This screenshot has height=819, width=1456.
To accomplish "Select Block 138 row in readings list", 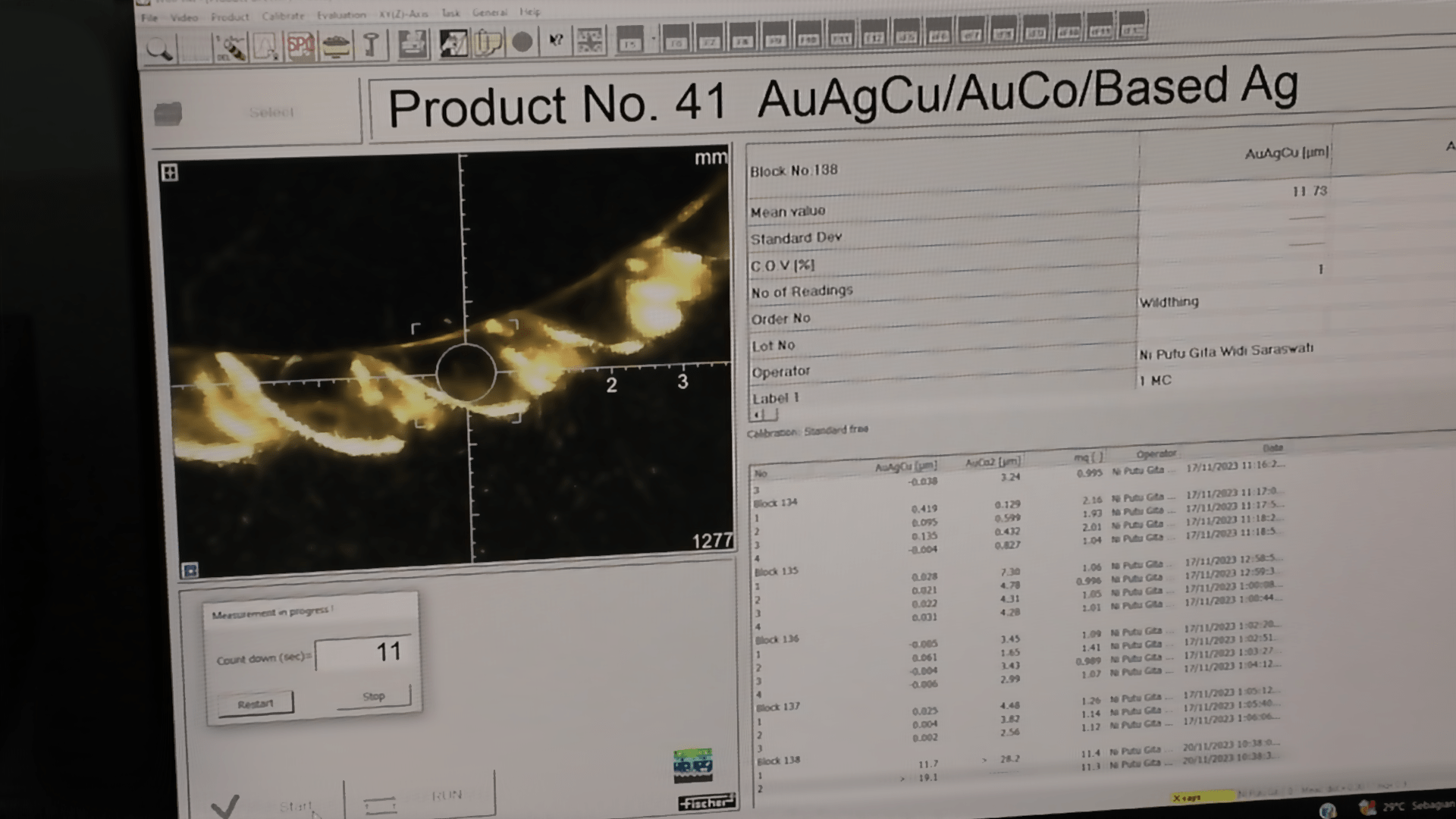I will tap(778, 761).
